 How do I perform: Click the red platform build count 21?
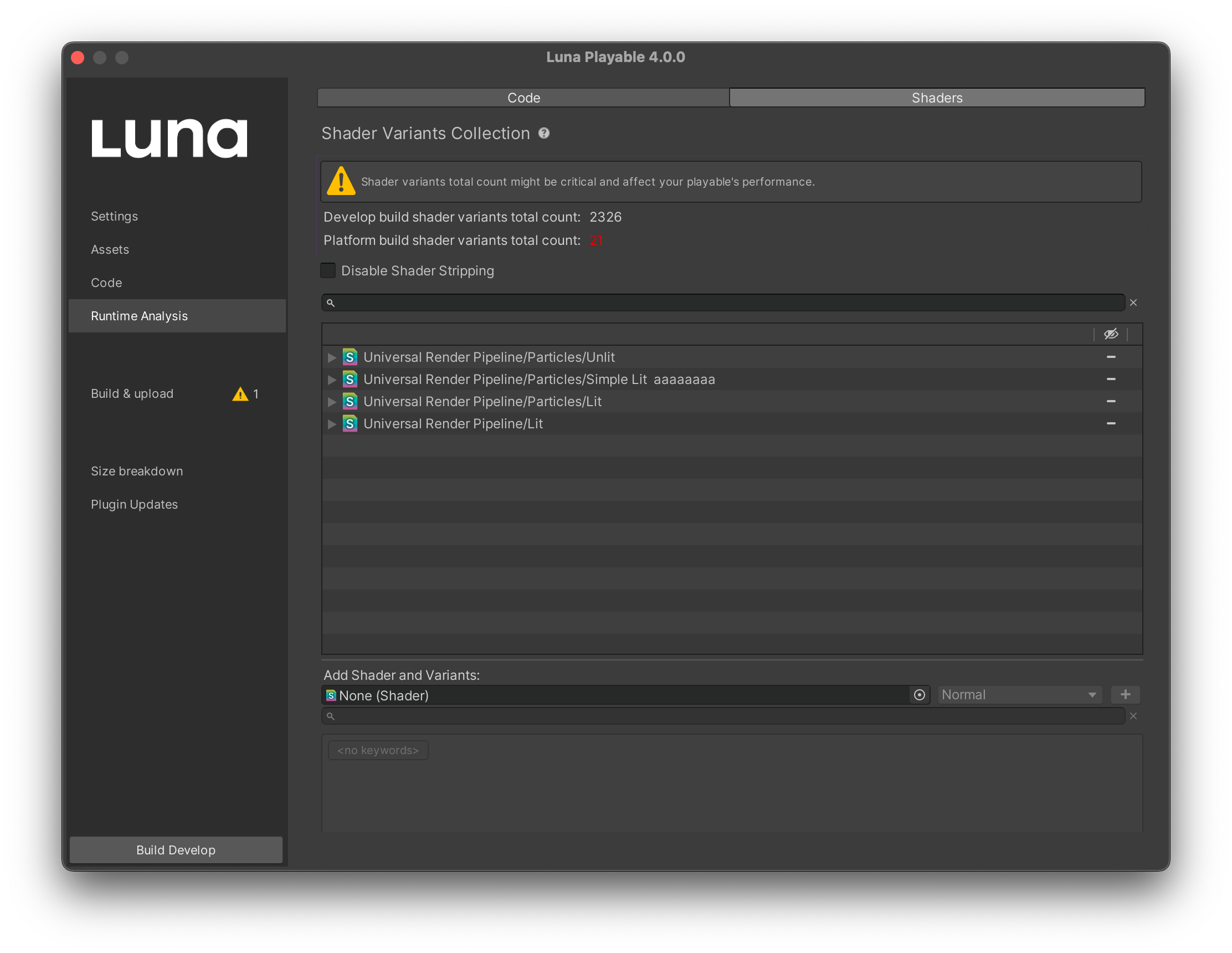pos(596,240)
